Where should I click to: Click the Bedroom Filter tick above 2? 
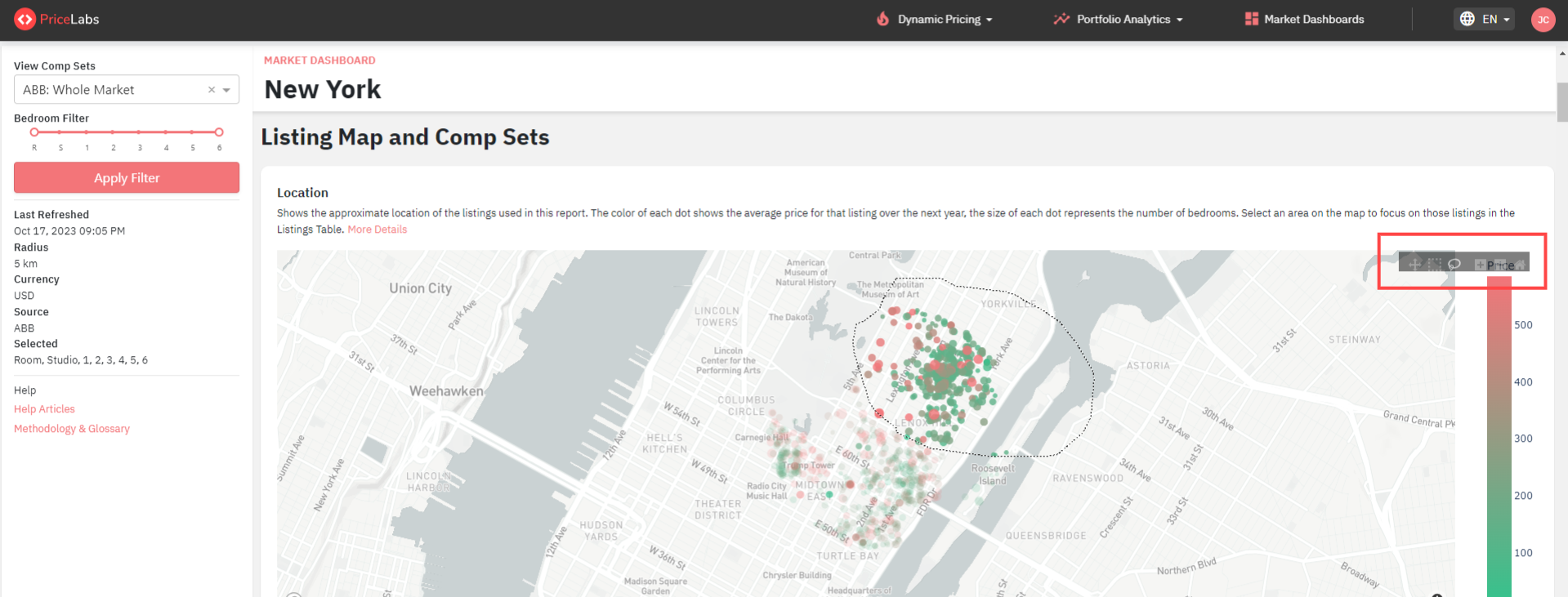(114, 131)
